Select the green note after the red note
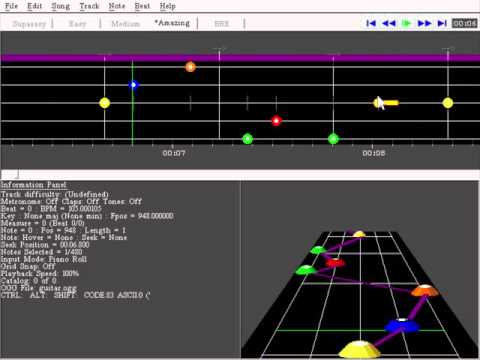 point(333,139)
